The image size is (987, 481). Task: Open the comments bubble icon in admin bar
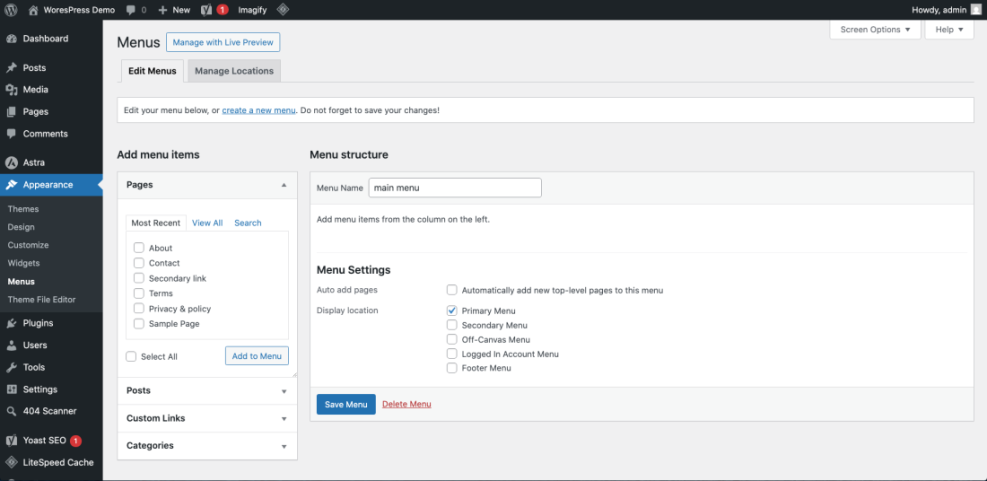(131, 9)
